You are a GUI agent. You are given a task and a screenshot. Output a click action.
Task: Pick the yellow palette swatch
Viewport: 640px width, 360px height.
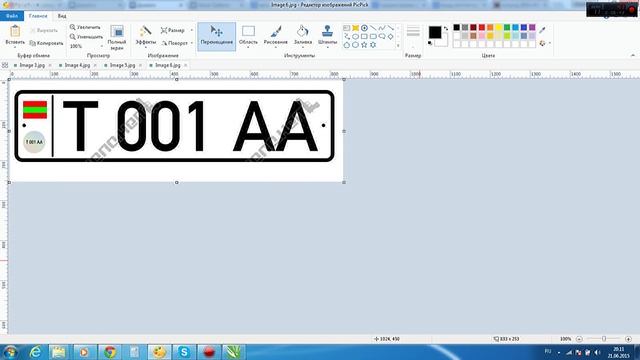498,27
